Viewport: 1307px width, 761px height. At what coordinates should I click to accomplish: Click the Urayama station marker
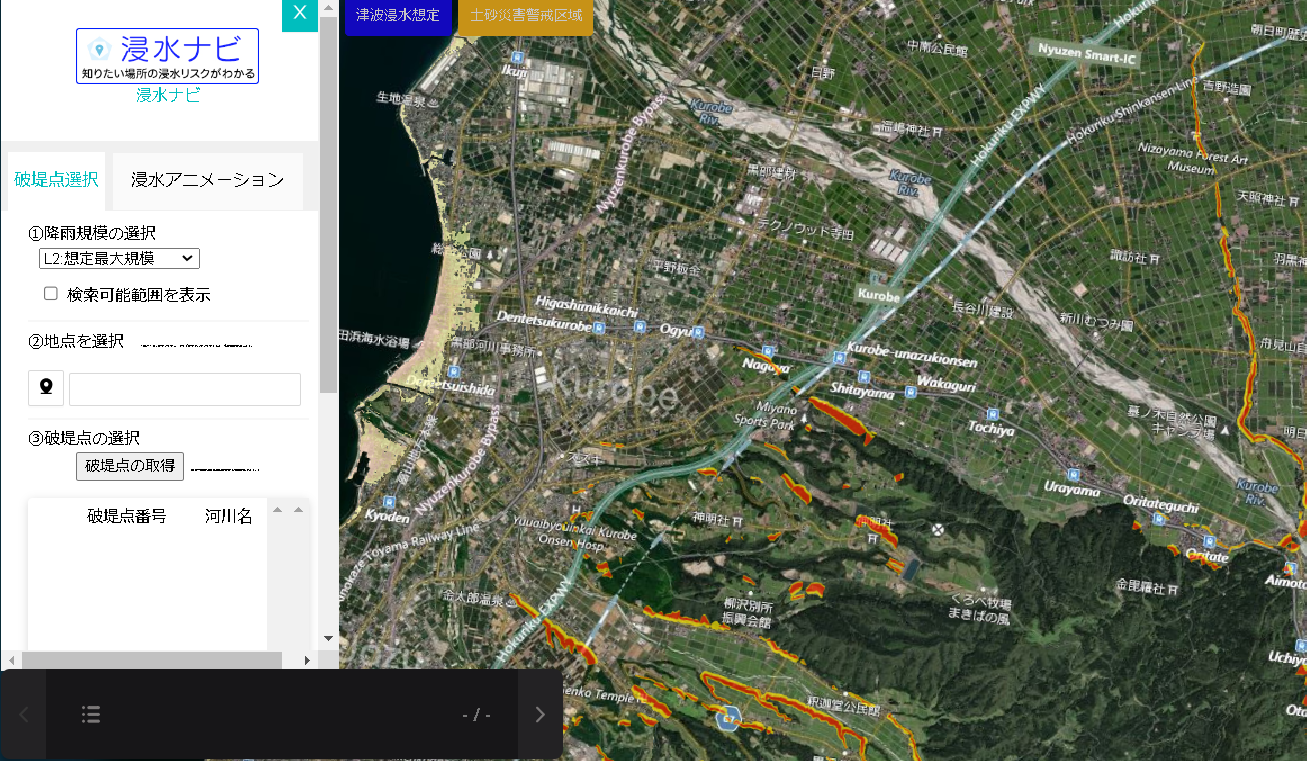(1072, 475)
